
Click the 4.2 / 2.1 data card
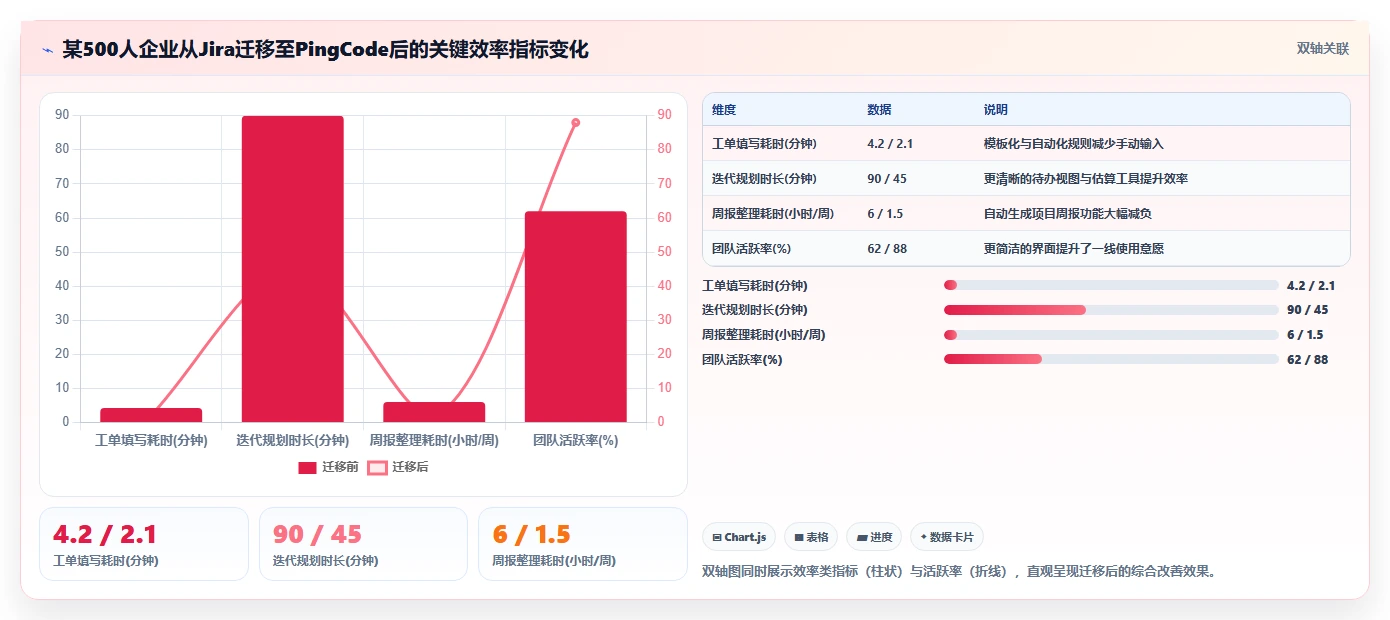click(x=144, y=544)
